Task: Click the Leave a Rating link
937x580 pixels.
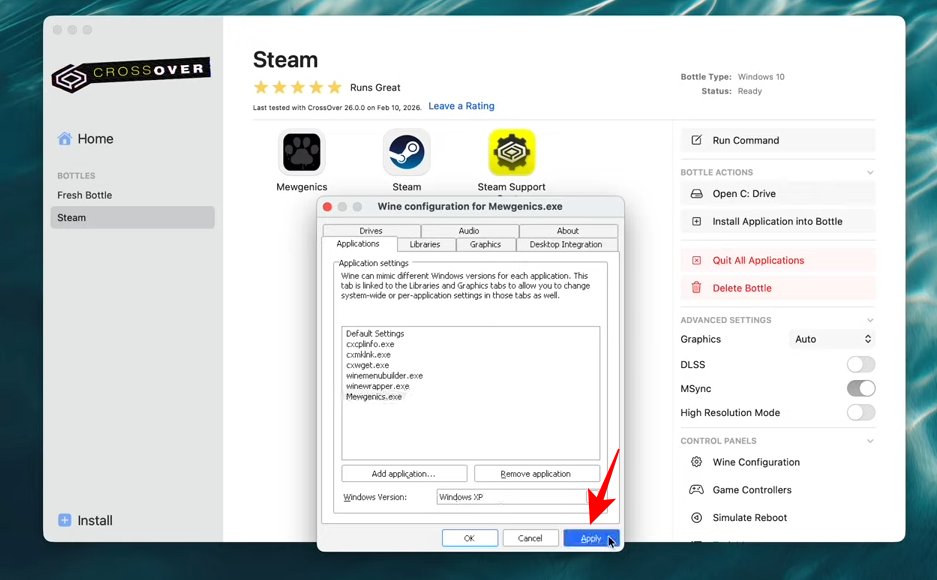Action: [x=461, y=106]
